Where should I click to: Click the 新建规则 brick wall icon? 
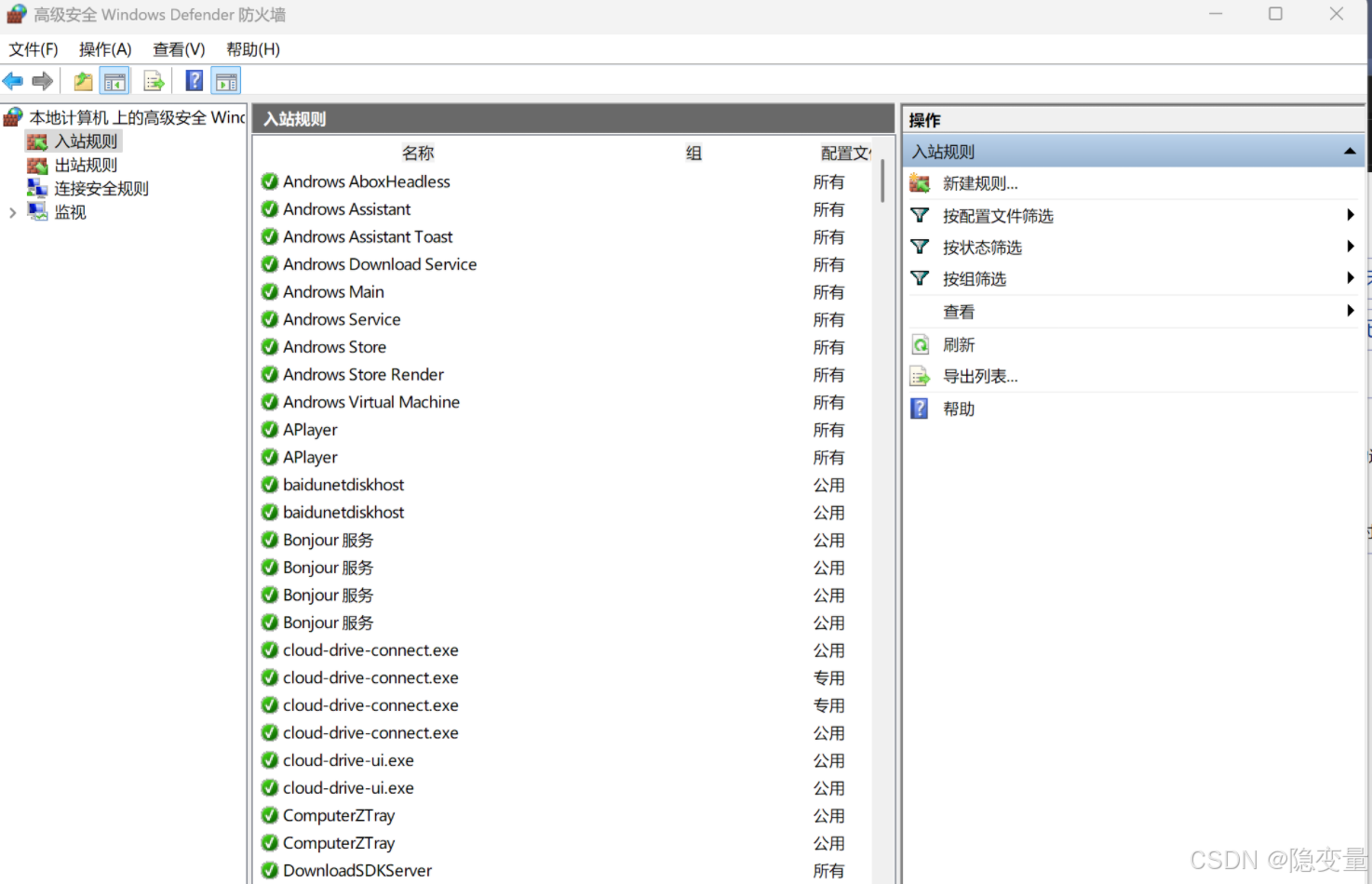tap(920, 183)
